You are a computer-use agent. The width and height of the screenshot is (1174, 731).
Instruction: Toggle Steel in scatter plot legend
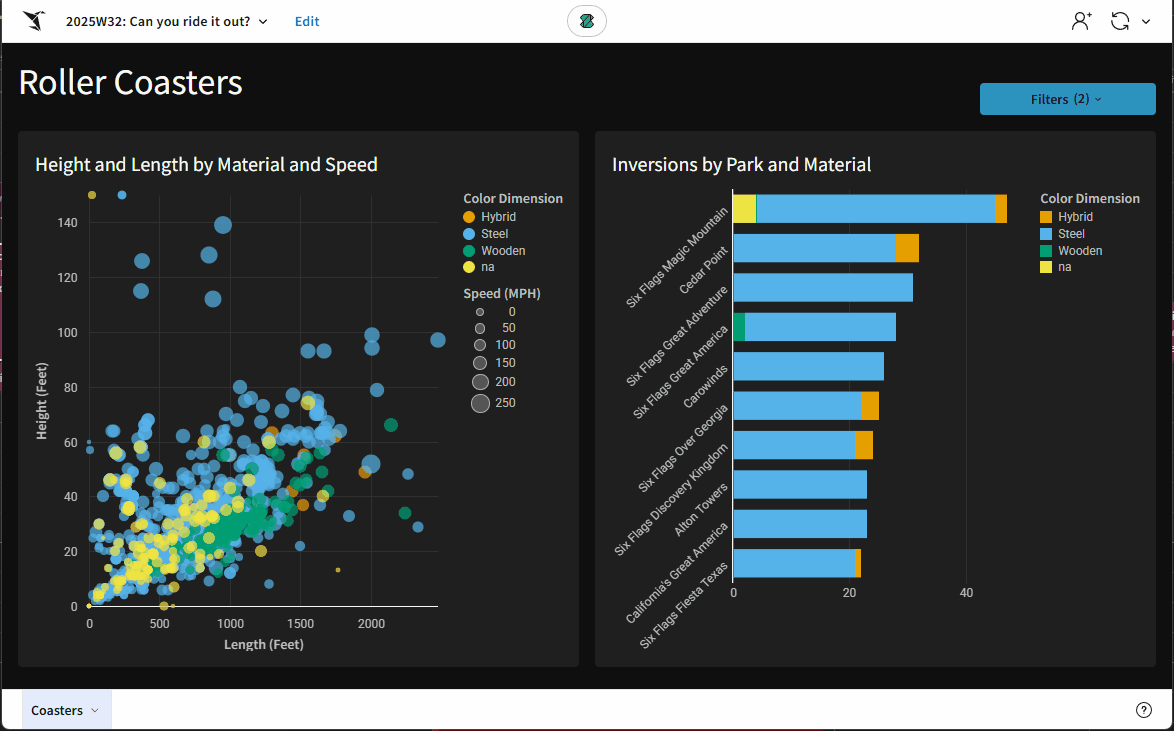click(494, 234)
